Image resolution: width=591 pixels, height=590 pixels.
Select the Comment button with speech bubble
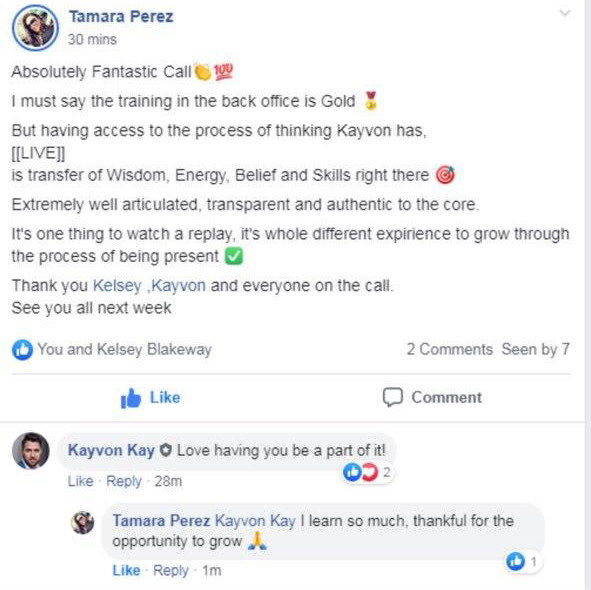coord(432,398)
